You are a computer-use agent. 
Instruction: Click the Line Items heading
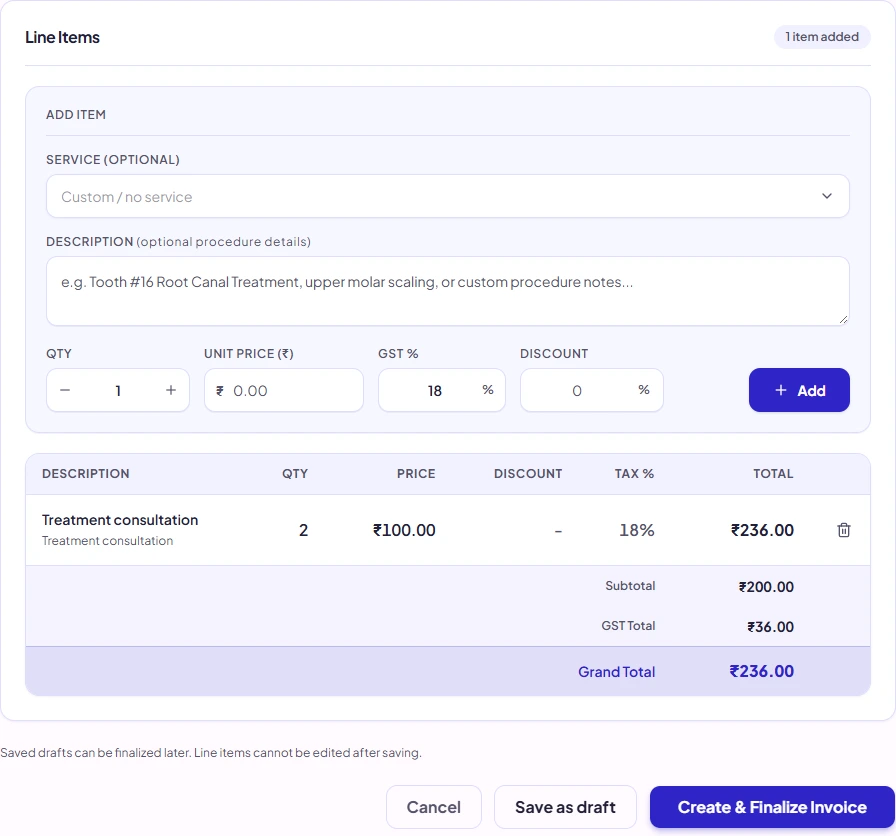coord(62,37)
